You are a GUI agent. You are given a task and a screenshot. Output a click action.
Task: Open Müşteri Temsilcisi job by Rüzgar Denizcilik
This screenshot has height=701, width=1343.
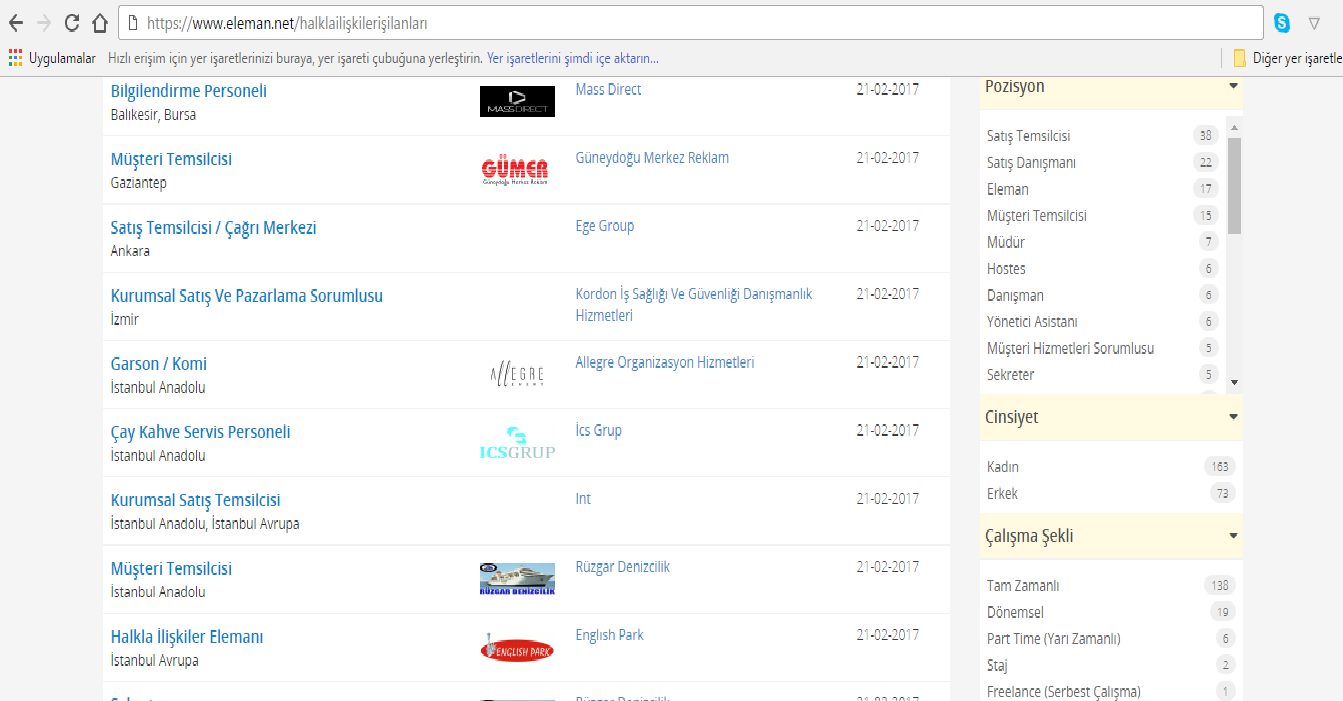171,569
